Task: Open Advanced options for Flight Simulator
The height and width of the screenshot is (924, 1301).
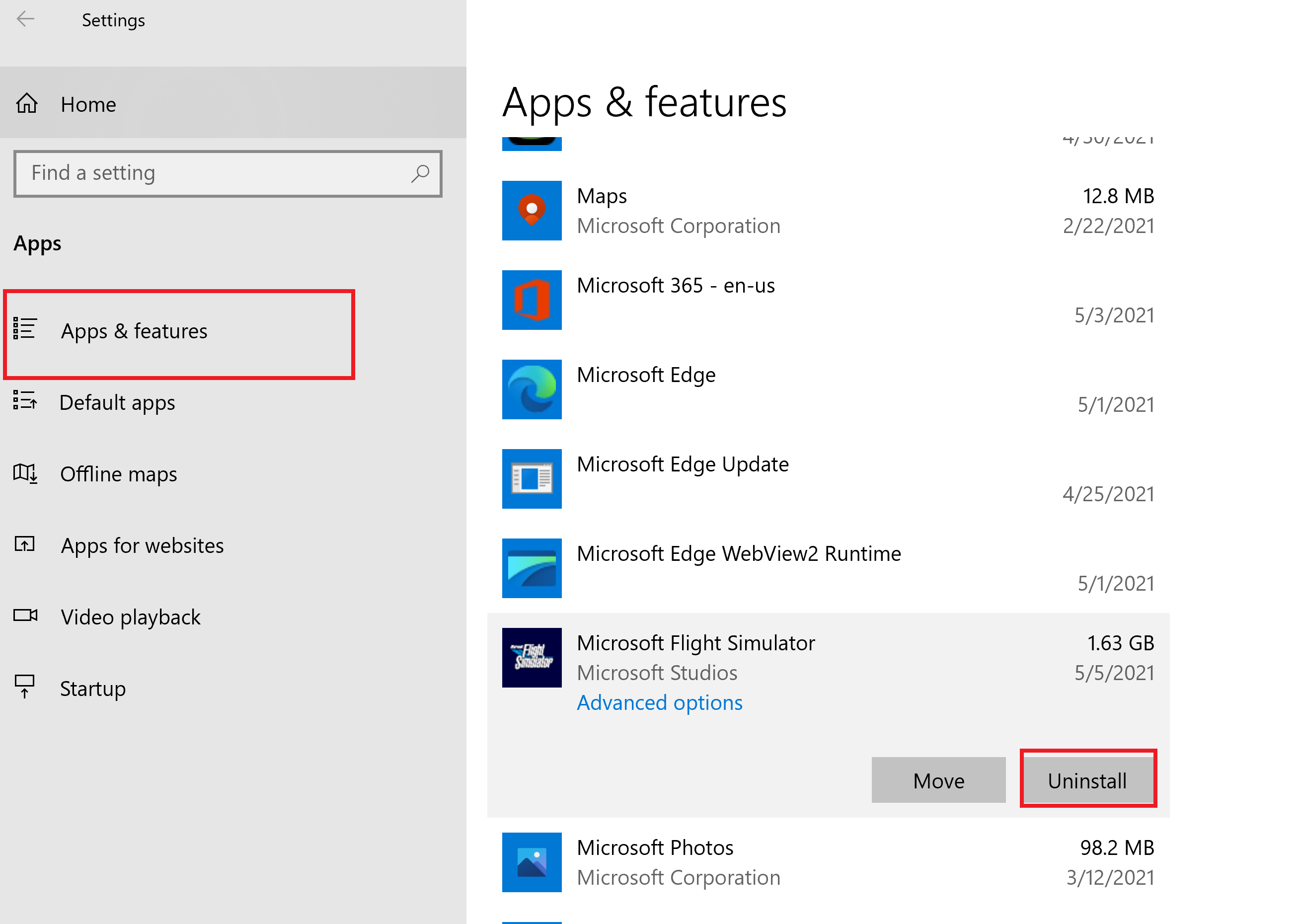Action: point(659,703)
